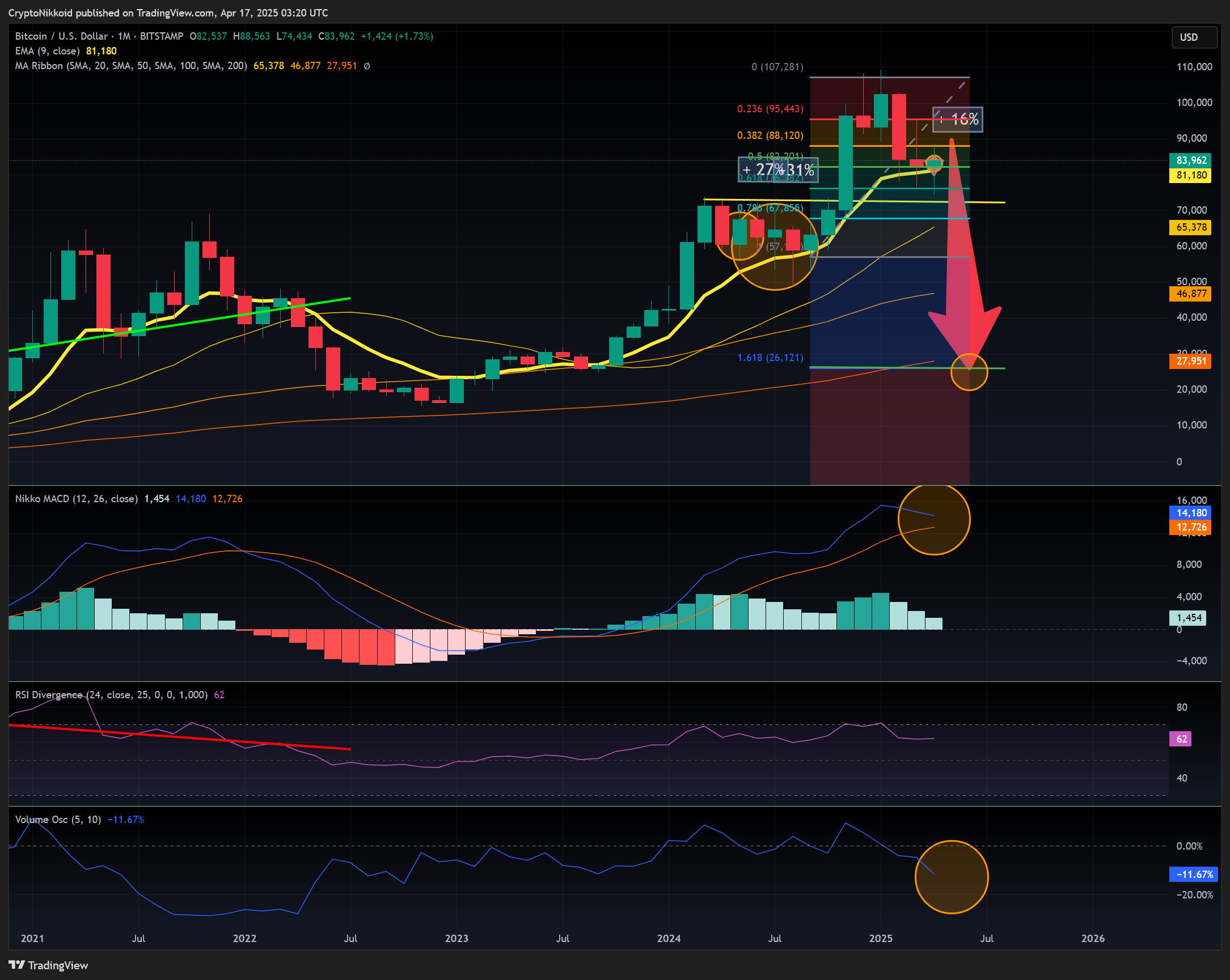Click the open value O82,537
Screen dimensions: 1230x980
coord(208,36)
